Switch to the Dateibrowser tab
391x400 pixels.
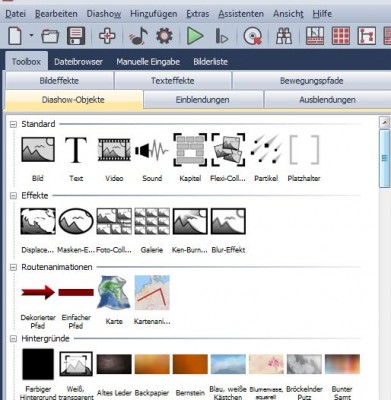pos(78,62)
